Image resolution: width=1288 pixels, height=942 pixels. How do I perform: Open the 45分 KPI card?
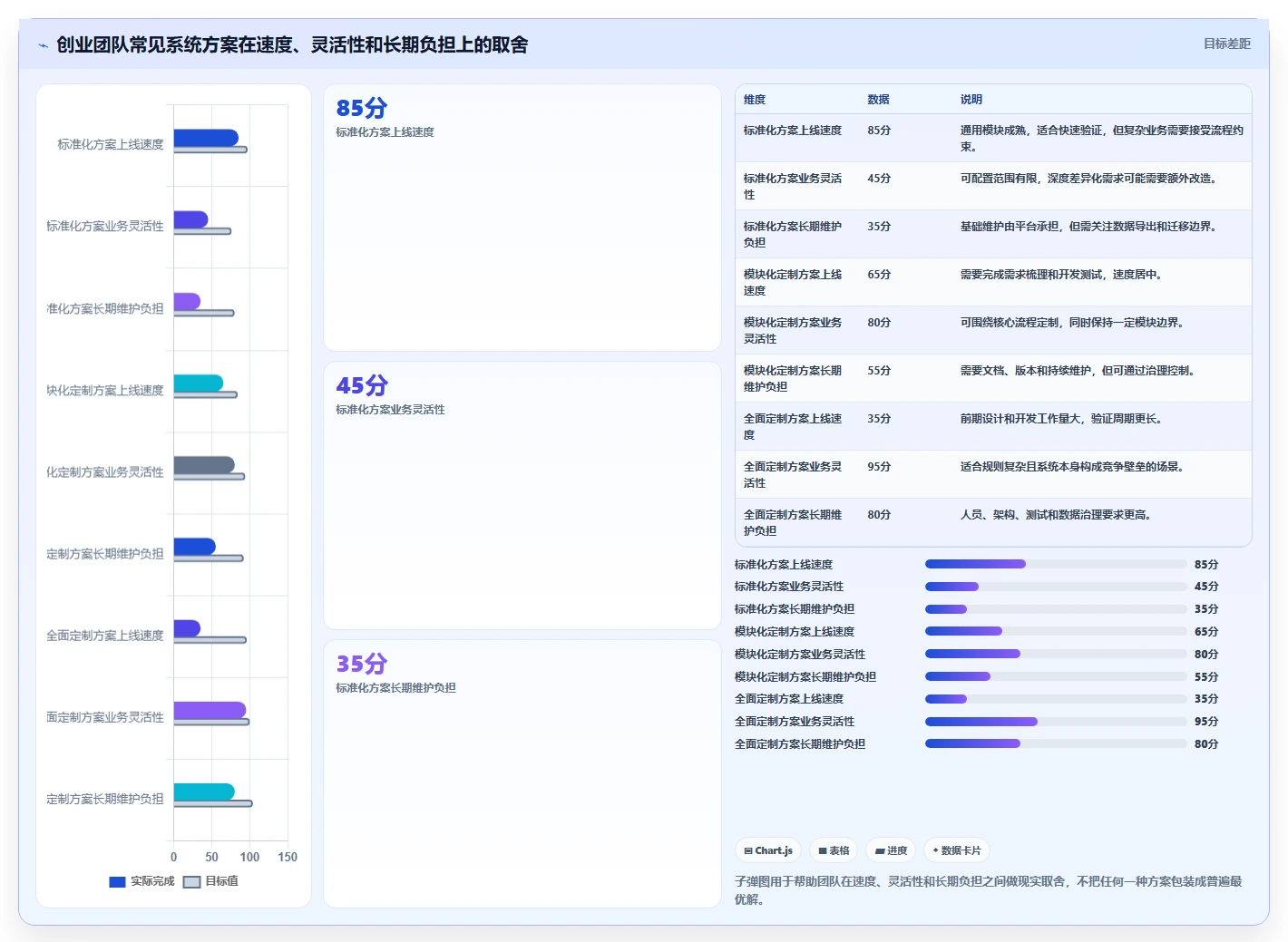pos(522,496)
